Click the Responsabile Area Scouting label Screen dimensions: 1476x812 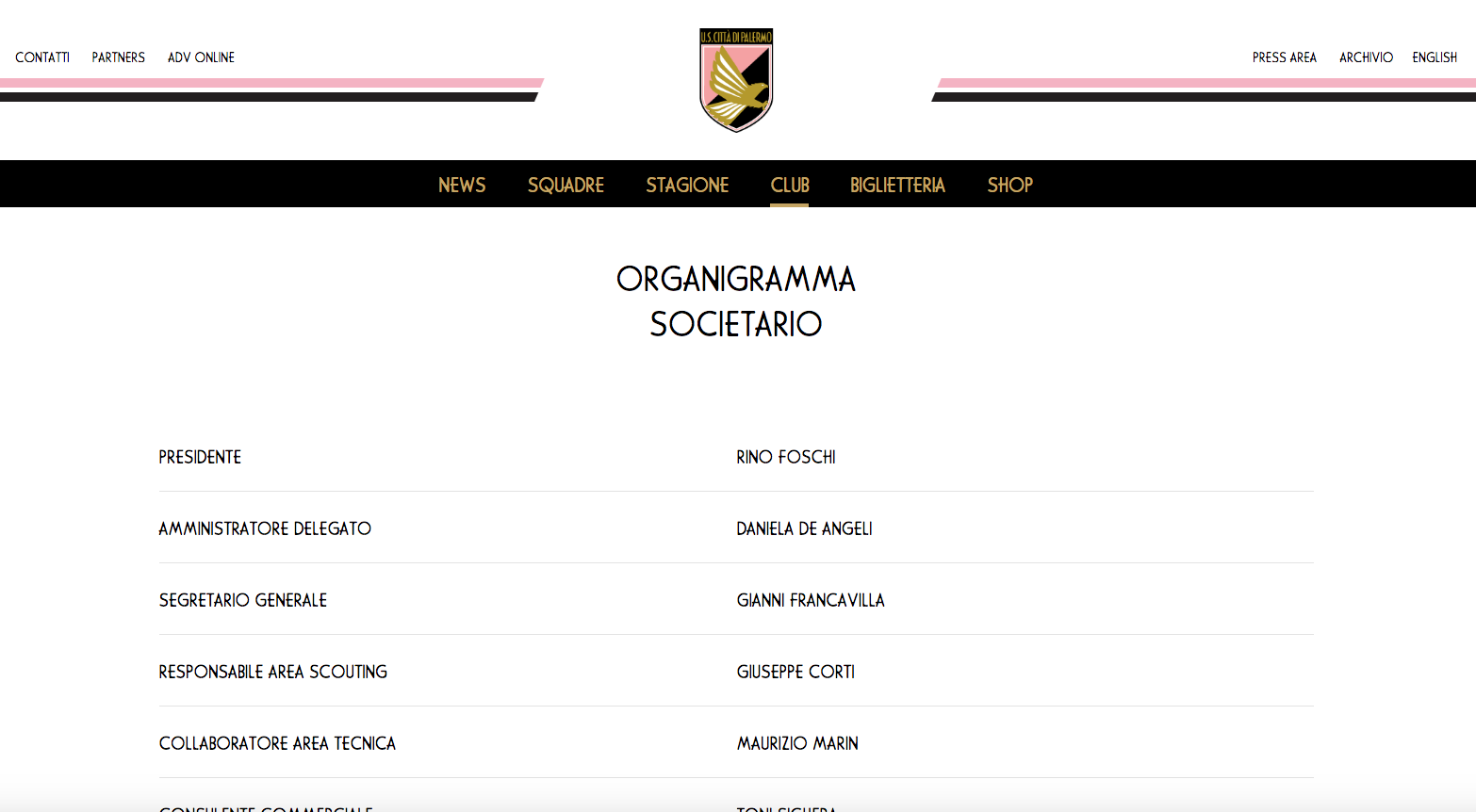tap(273, 672)
